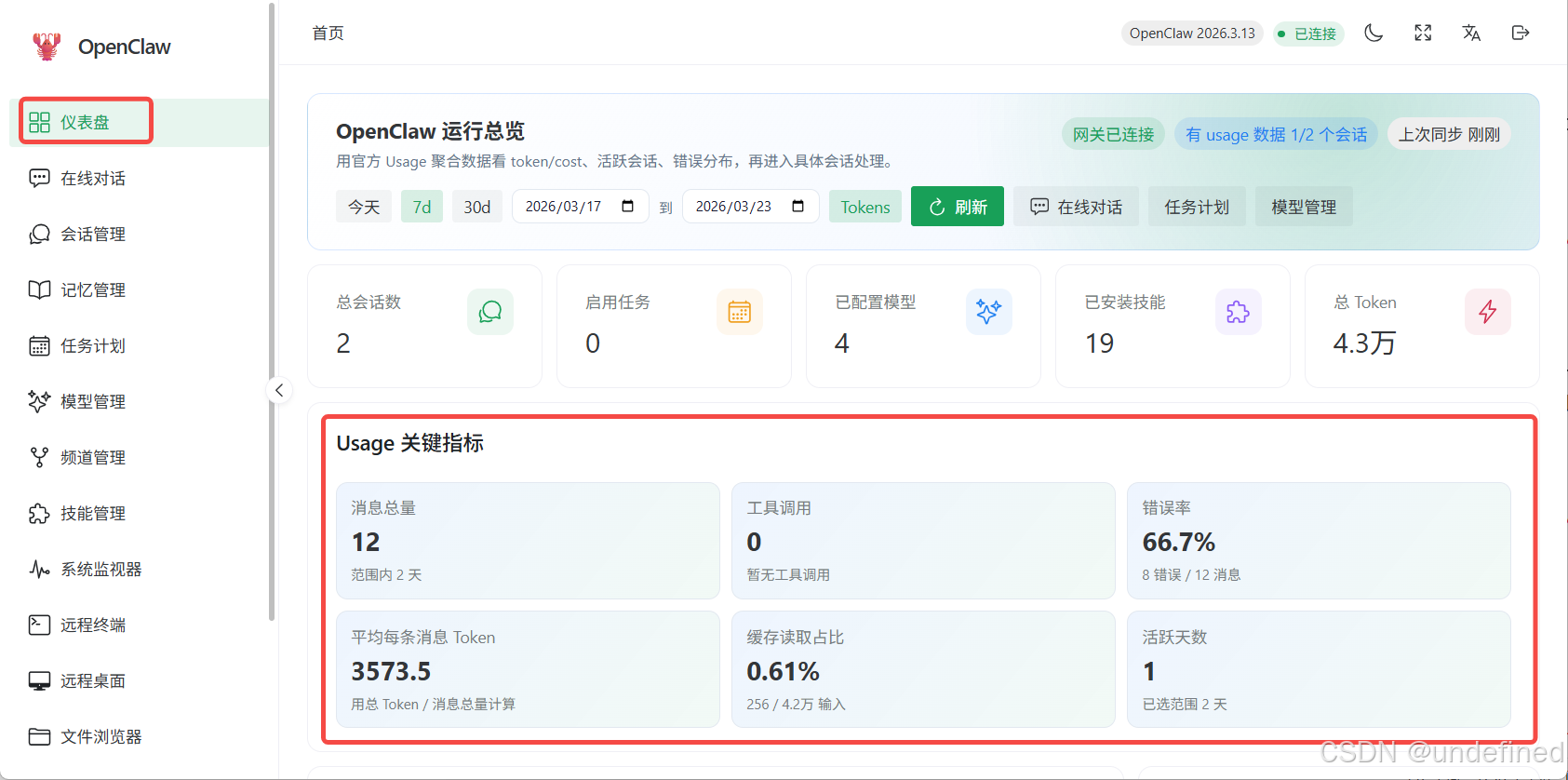
Task: Click the 工具调用 metric card
Action: click(x=923, y=541)
